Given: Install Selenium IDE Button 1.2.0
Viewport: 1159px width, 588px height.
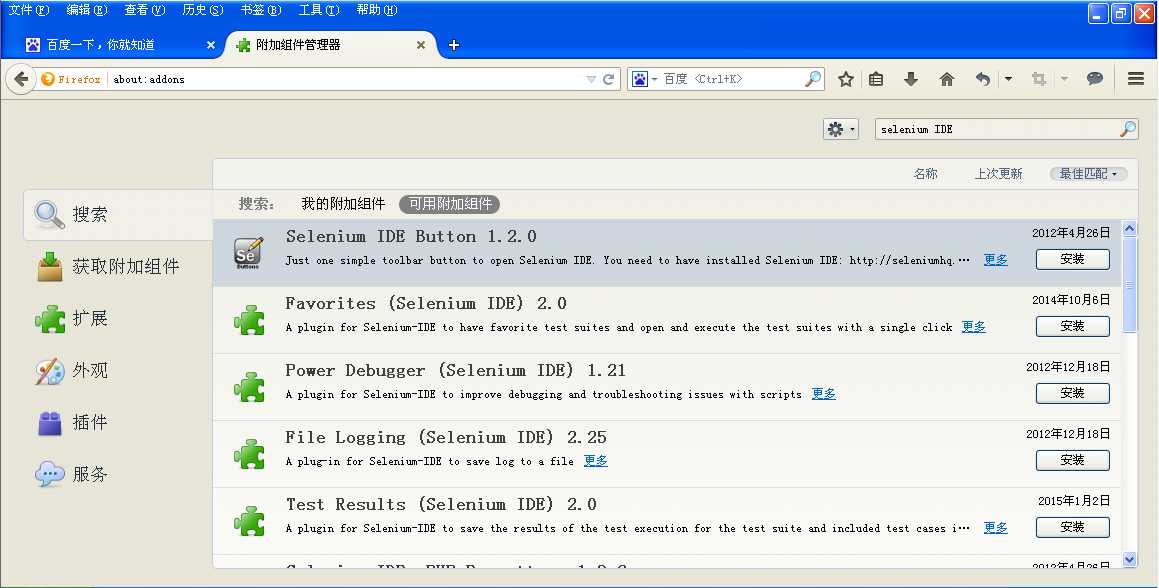Looking at the screenshot, I should [x=1073, y=259].
